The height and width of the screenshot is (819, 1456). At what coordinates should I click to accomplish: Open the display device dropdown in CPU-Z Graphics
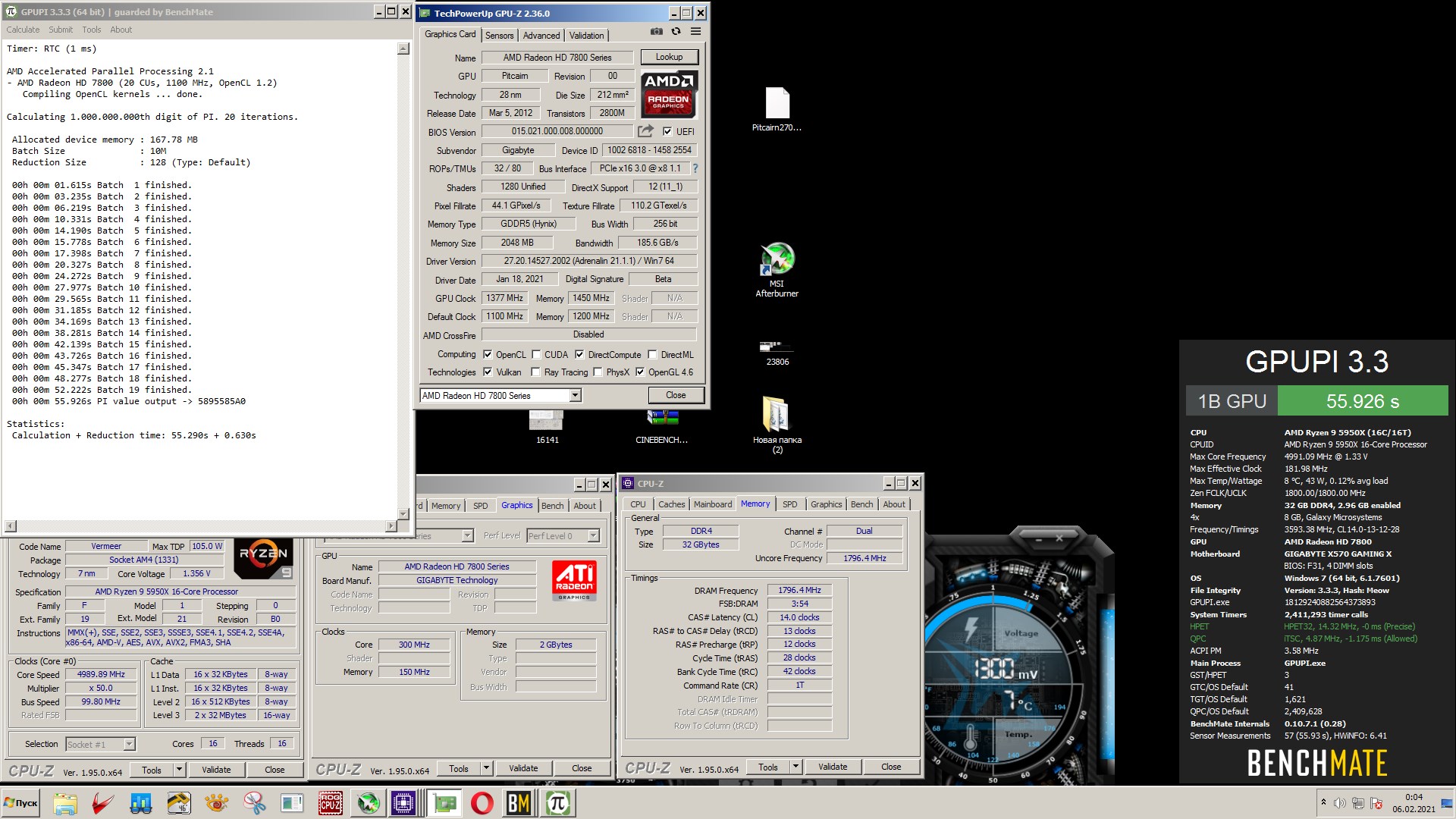pyautogui.click(x=467, y=535)
